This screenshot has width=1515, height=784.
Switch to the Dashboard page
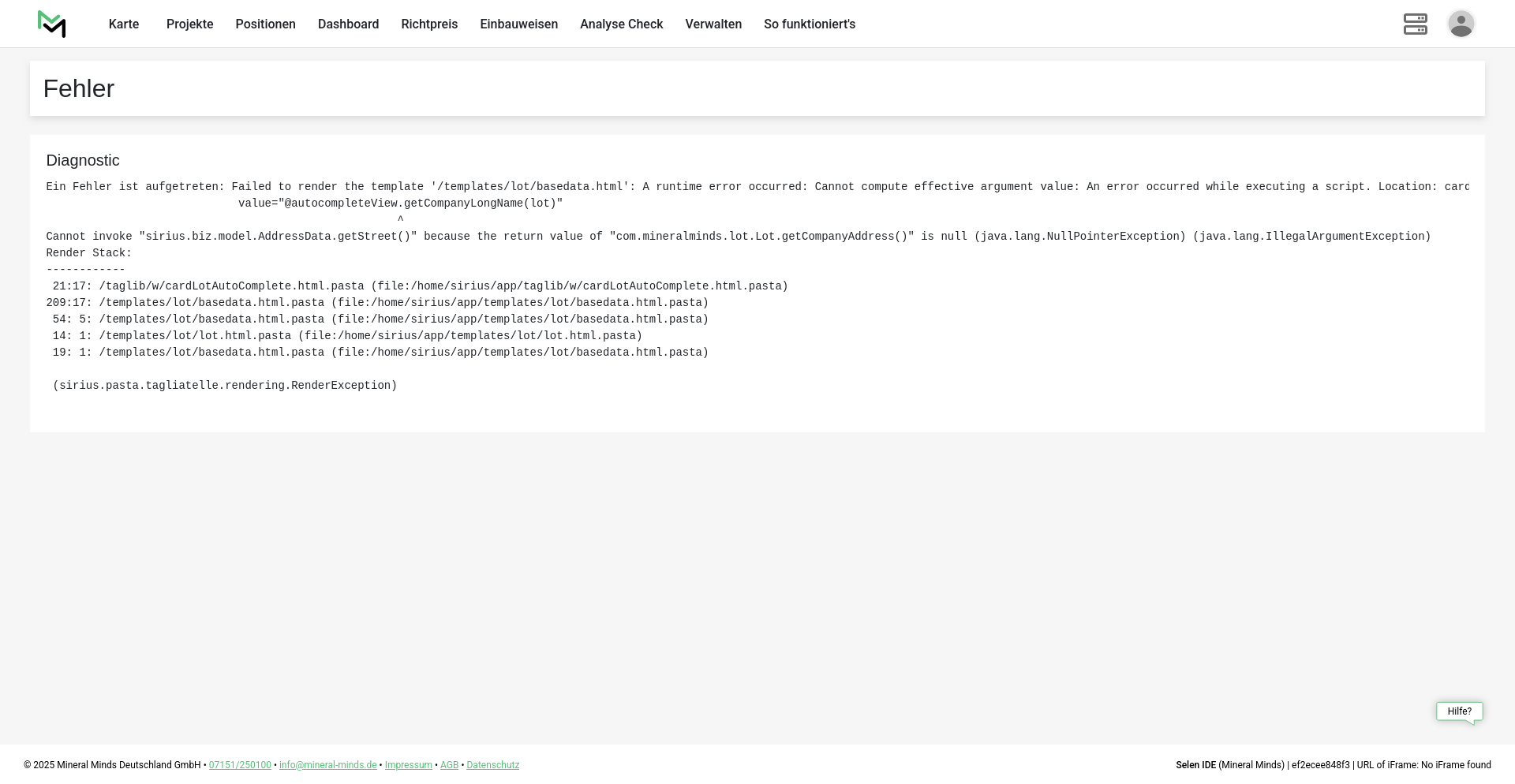[x=348, y=24]
